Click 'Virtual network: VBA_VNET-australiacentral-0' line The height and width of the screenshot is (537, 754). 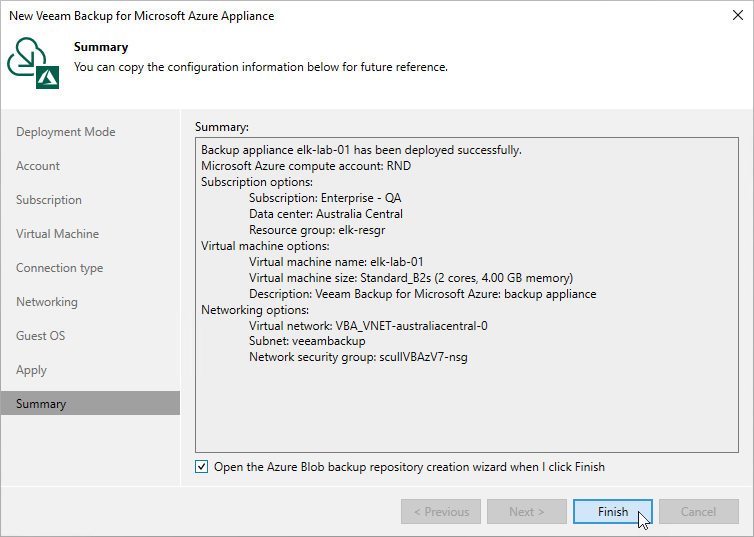[368, 326]
